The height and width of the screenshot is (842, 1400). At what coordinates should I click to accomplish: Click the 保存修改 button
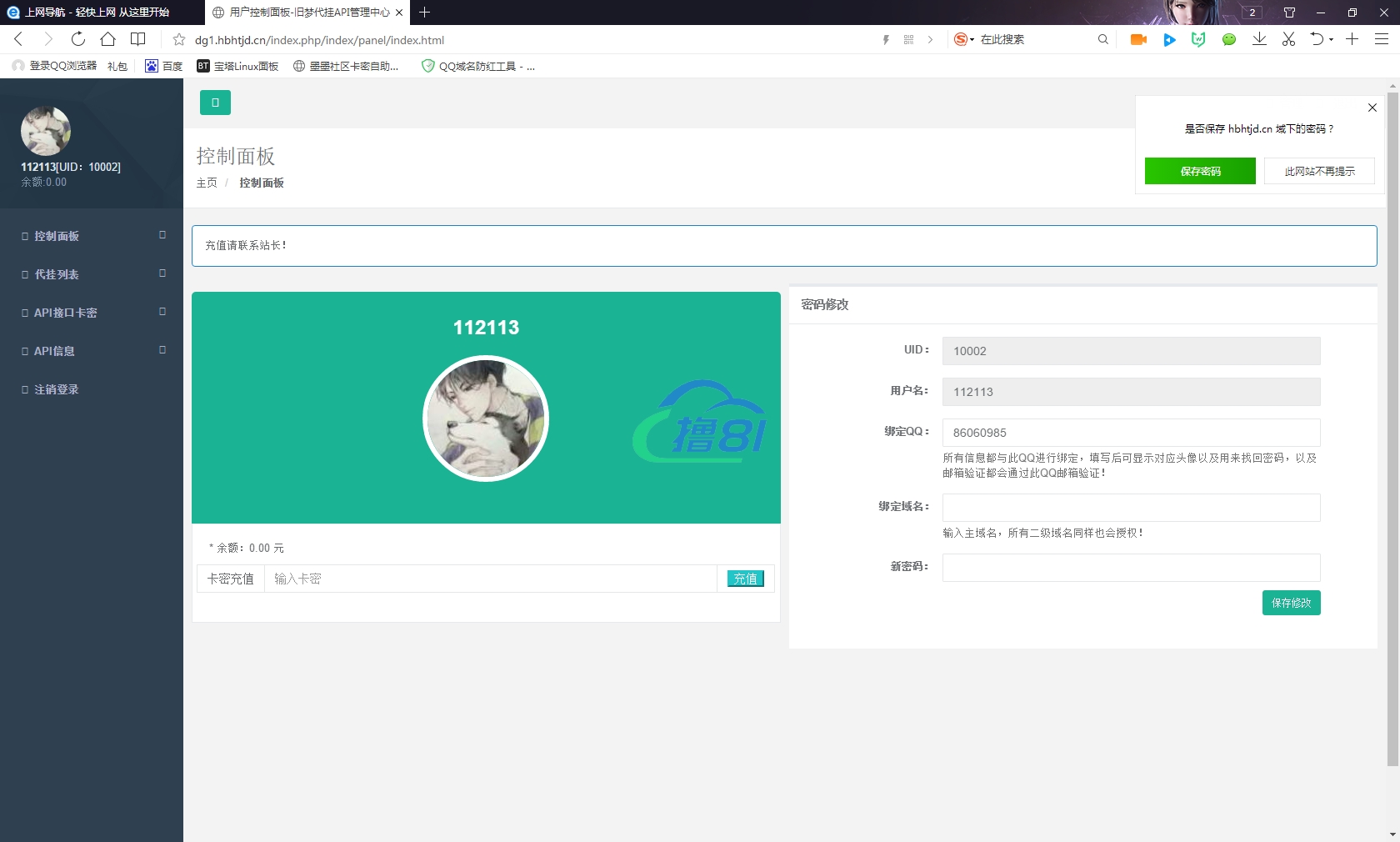coord(1291,603)
